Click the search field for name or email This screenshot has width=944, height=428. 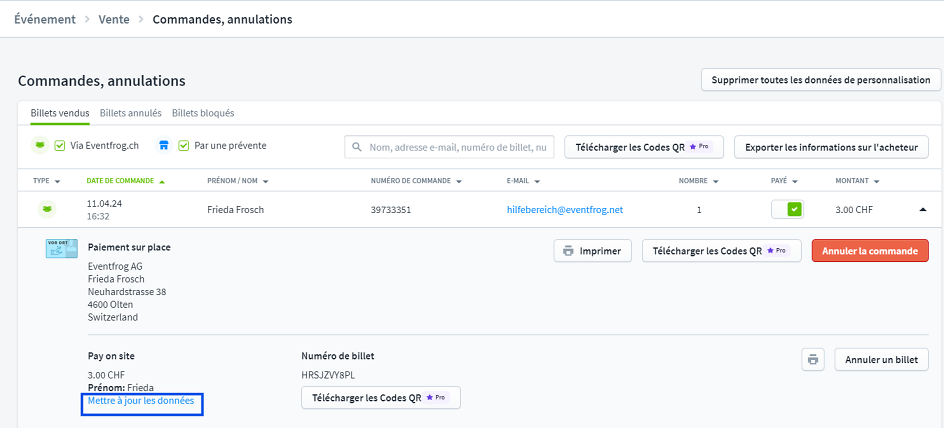(458, 147)
